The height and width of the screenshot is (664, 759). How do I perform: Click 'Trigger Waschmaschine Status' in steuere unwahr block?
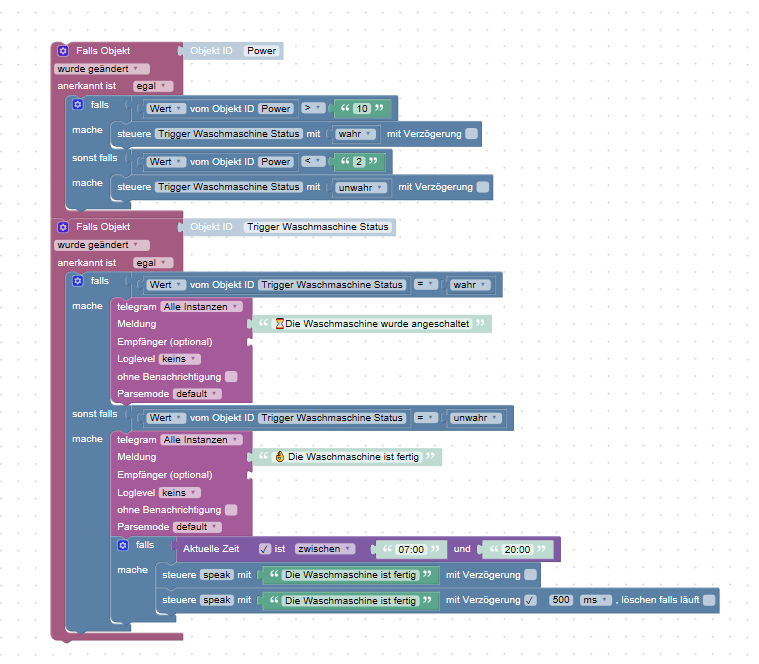pos(228,187)
